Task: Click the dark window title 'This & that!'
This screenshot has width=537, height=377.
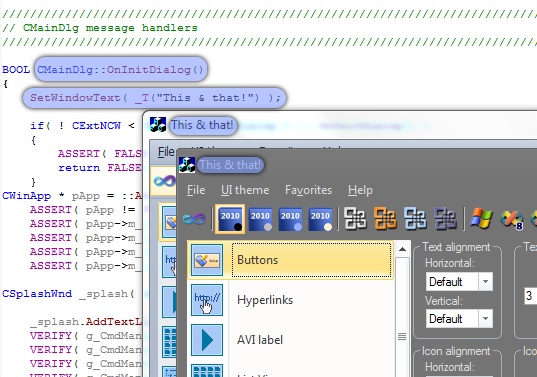Action: [230, 165]
